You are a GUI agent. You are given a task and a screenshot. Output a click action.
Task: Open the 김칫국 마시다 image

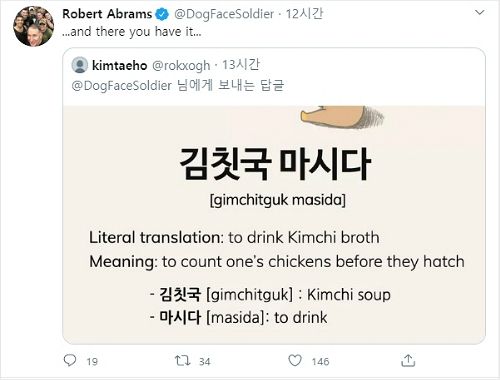click(274, 225)
